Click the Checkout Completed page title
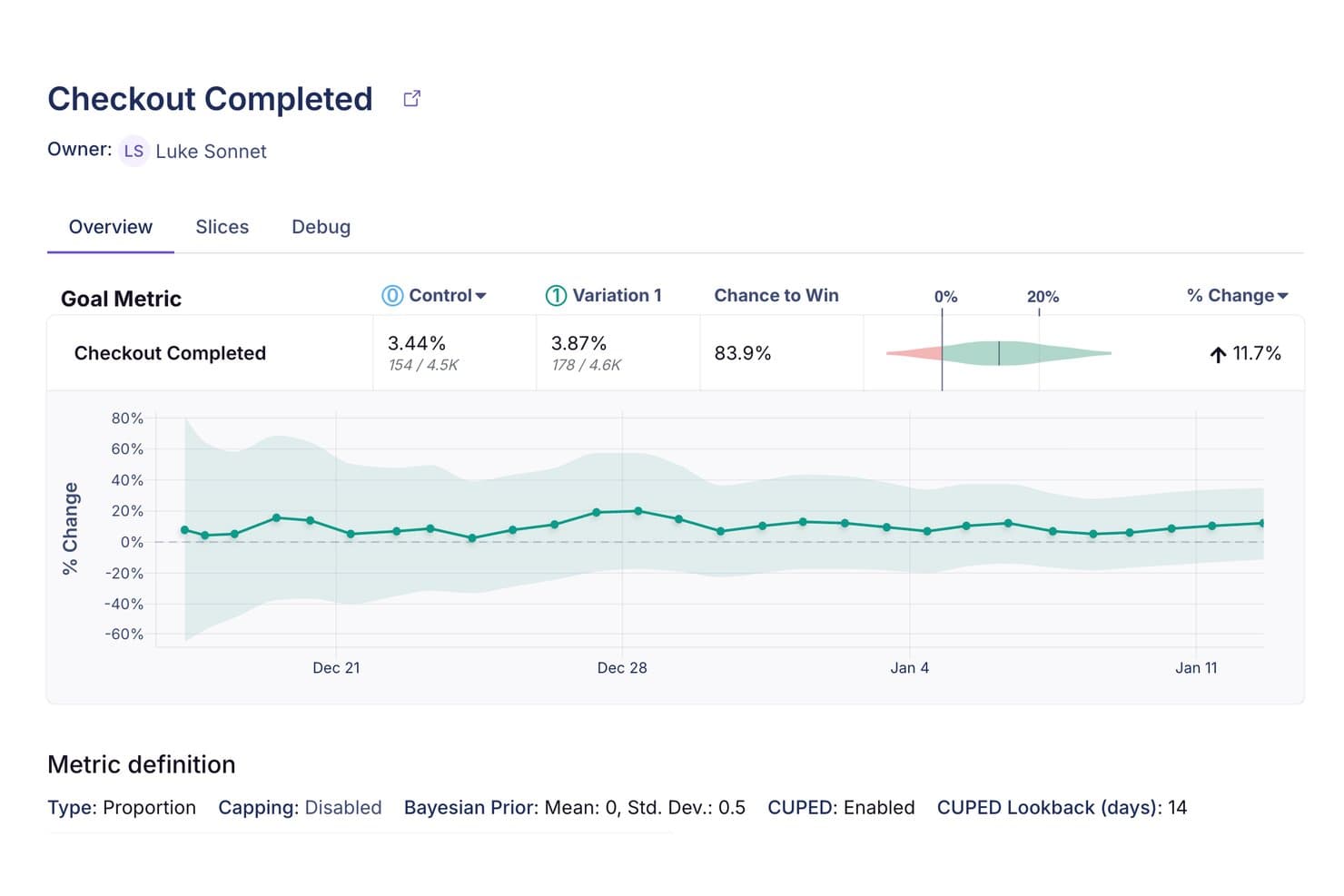 point(210,98)
